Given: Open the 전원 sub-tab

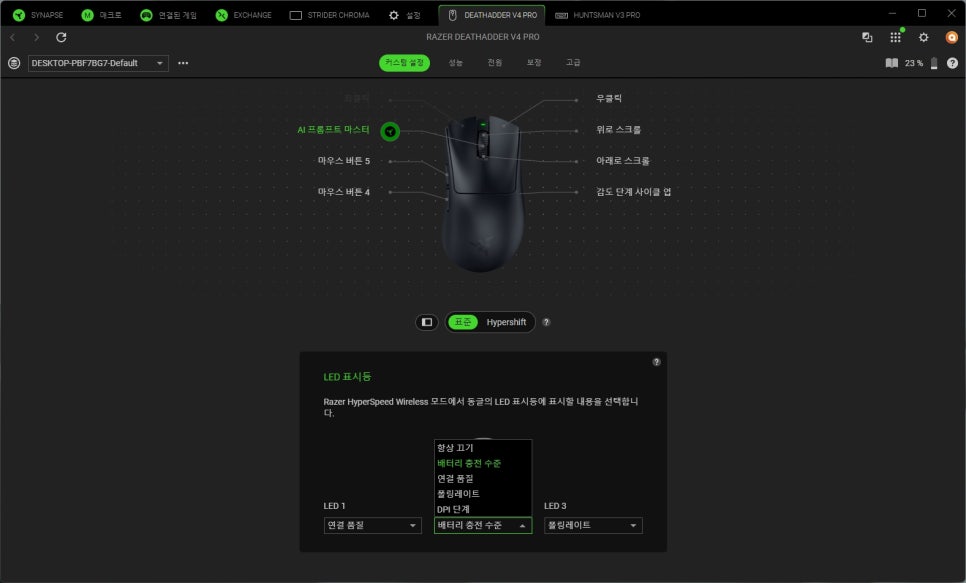Looking at the screenshot, I should (x=495, y=63).
